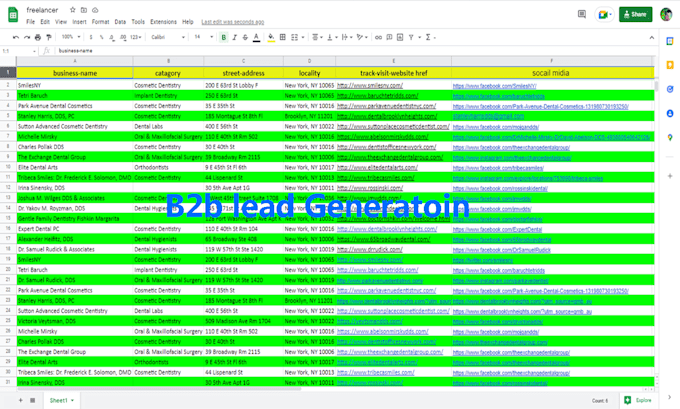This screenshot has width=680, height=409.
Task: Redo the last action
Action: coord(27,37)
